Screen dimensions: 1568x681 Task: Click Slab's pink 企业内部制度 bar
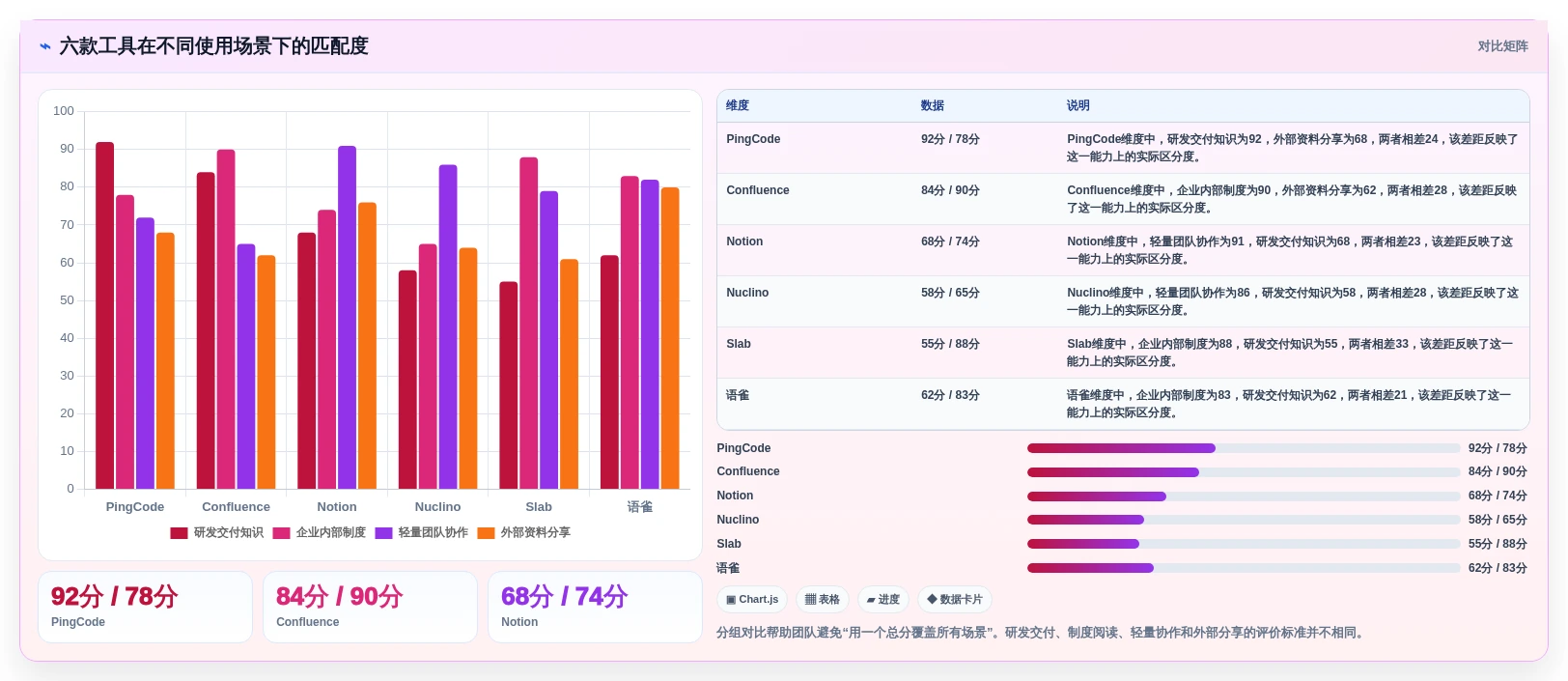point(529,324)
